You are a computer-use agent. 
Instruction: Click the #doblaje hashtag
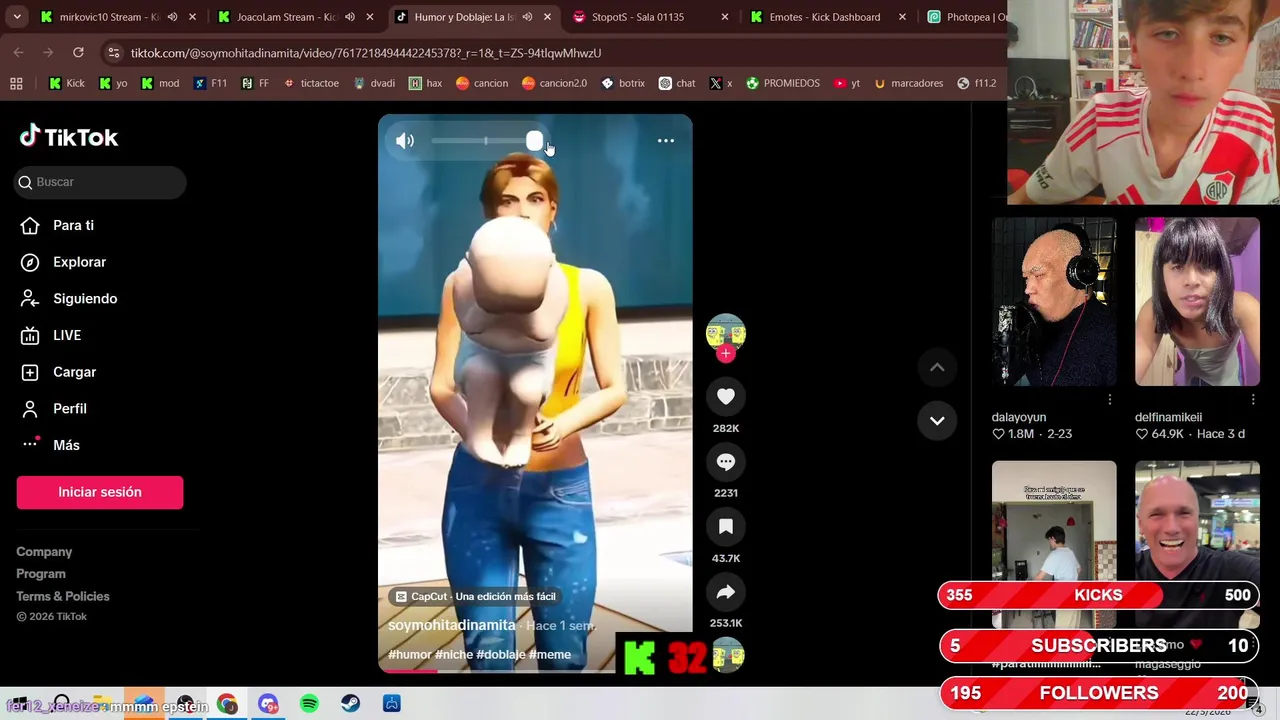pyautogui.click(x=500, y=655)
